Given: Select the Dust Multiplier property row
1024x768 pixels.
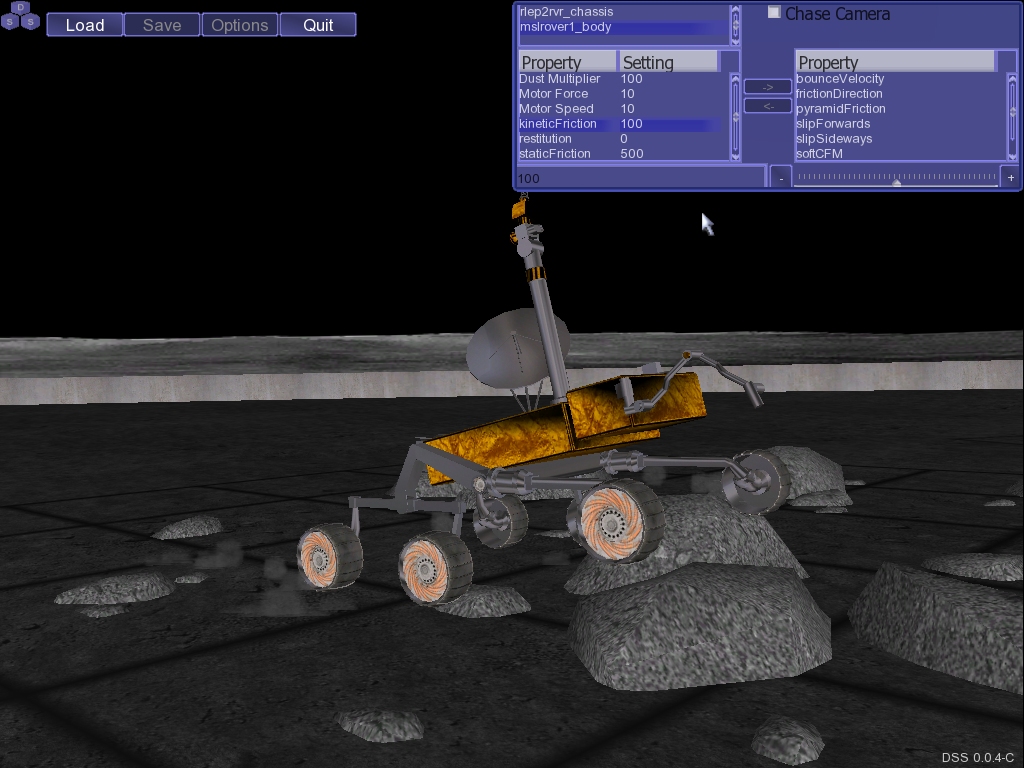Looking at the screenshot, I should tap(620, 78).
